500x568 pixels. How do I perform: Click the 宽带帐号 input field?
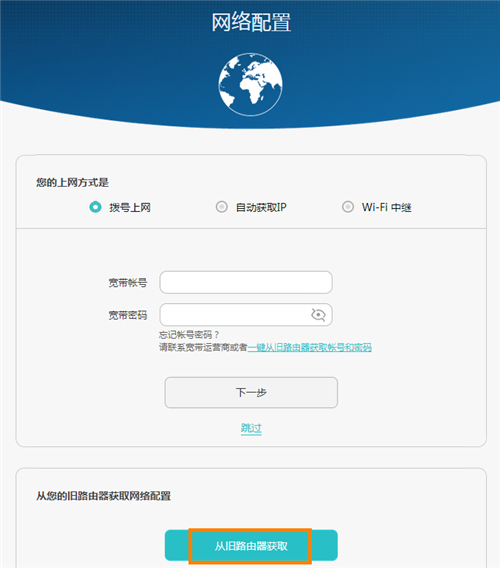click(246, 282)
